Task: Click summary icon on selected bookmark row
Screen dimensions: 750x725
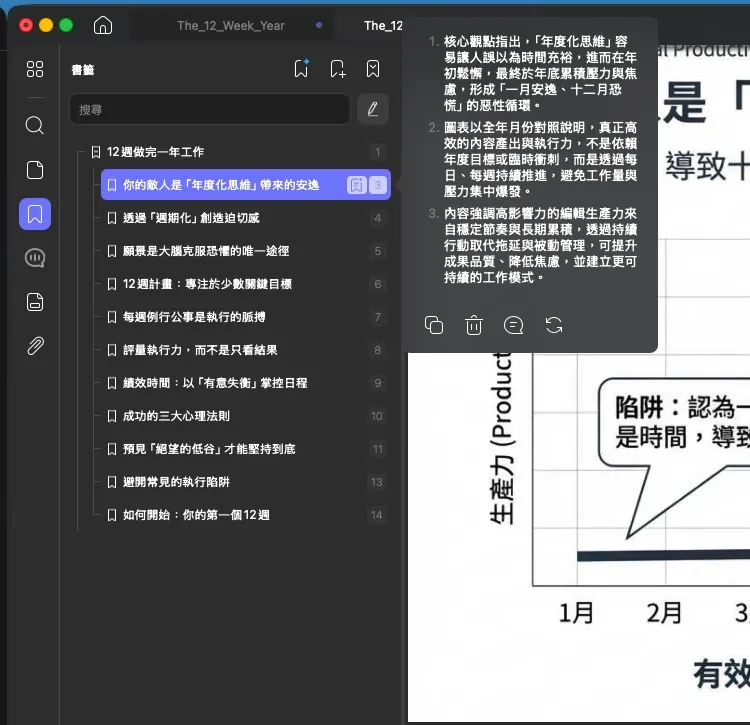Action: click(x=356, y=185)
